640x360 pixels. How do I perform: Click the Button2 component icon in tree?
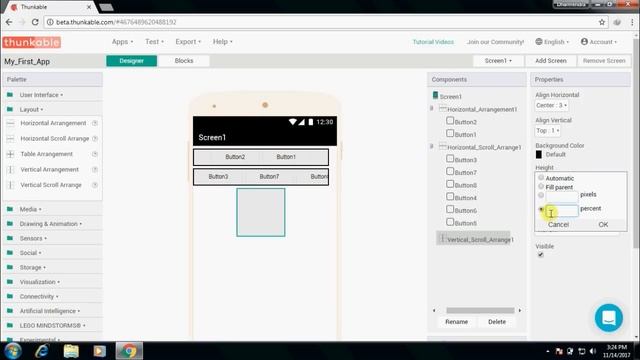[x=450, y=121]
